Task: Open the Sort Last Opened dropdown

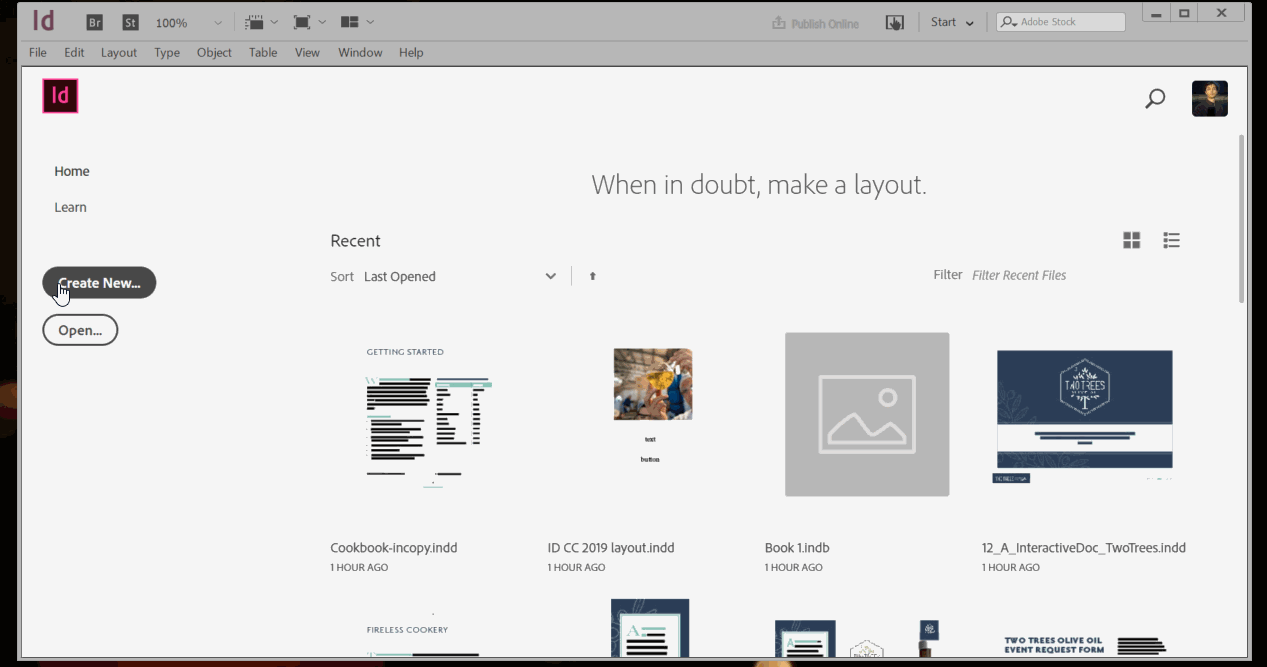Action: pyautogui.click(x=460, y=276)
